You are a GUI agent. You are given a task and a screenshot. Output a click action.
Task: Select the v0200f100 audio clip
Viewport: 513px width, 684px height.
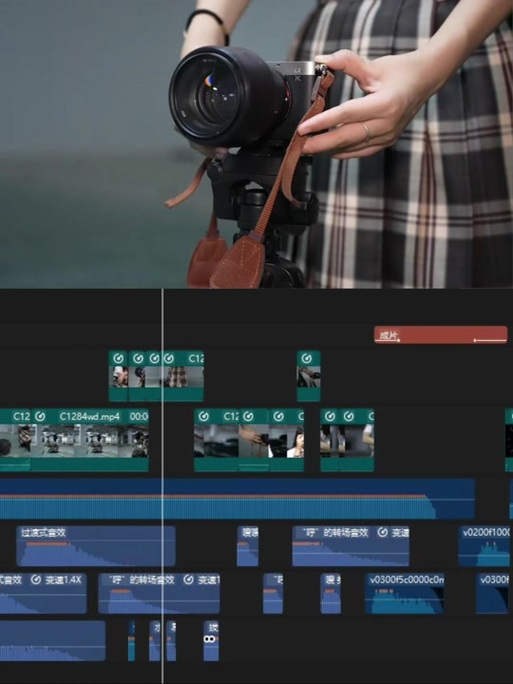[x=484, y=546]
